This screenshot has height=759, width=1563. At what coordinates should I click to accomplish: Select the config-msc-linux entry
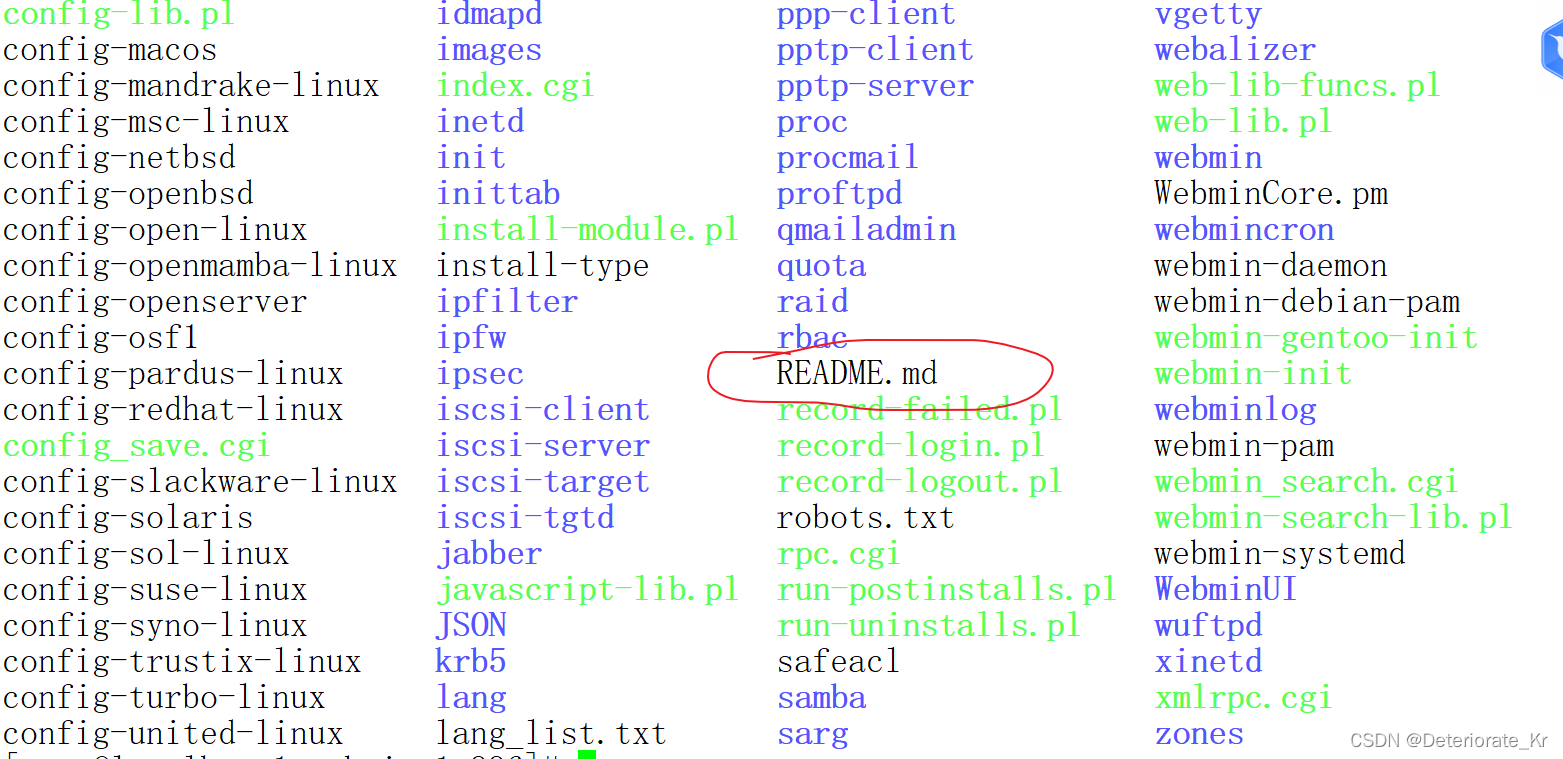(146, 122)
